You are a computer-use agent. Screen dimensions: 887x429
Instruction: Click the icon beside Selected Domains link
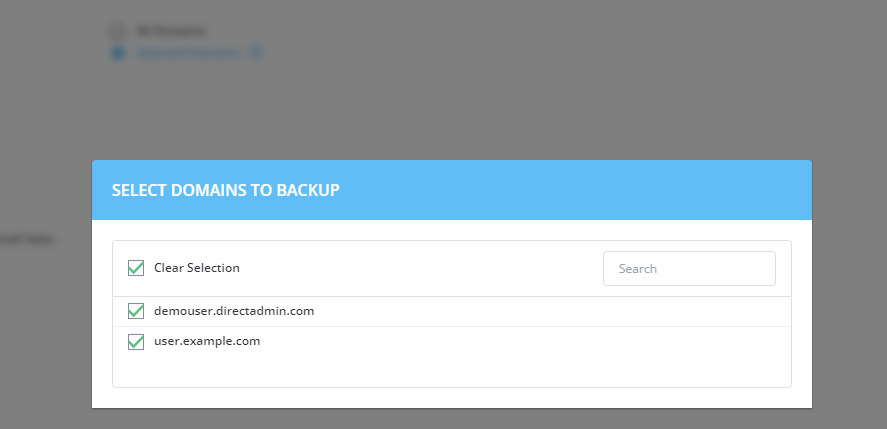256,52
